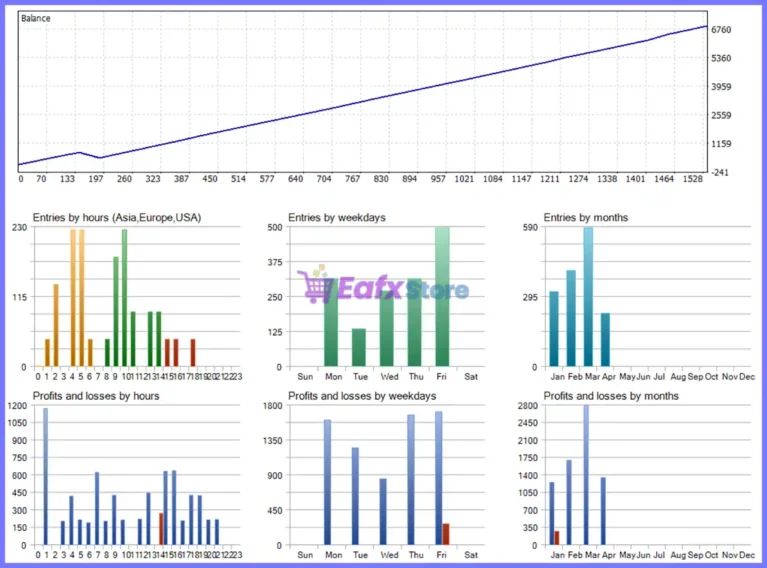Select Tue bar in Entries by weekdays
This screenshot has width=767, height=568.
tap(359, 347)
